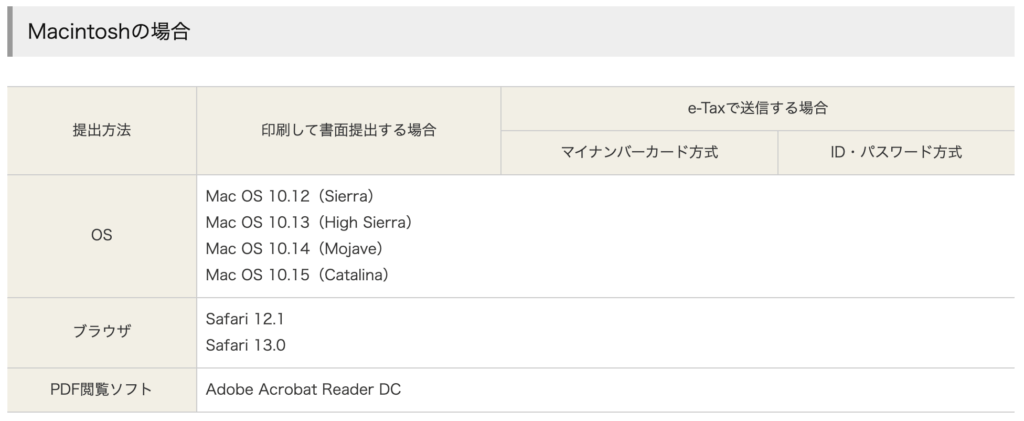The width and height of the screenshot is (1024, 421).
Task: Select the マイナンバーカード方式 column header
Action: pos(639,152)
